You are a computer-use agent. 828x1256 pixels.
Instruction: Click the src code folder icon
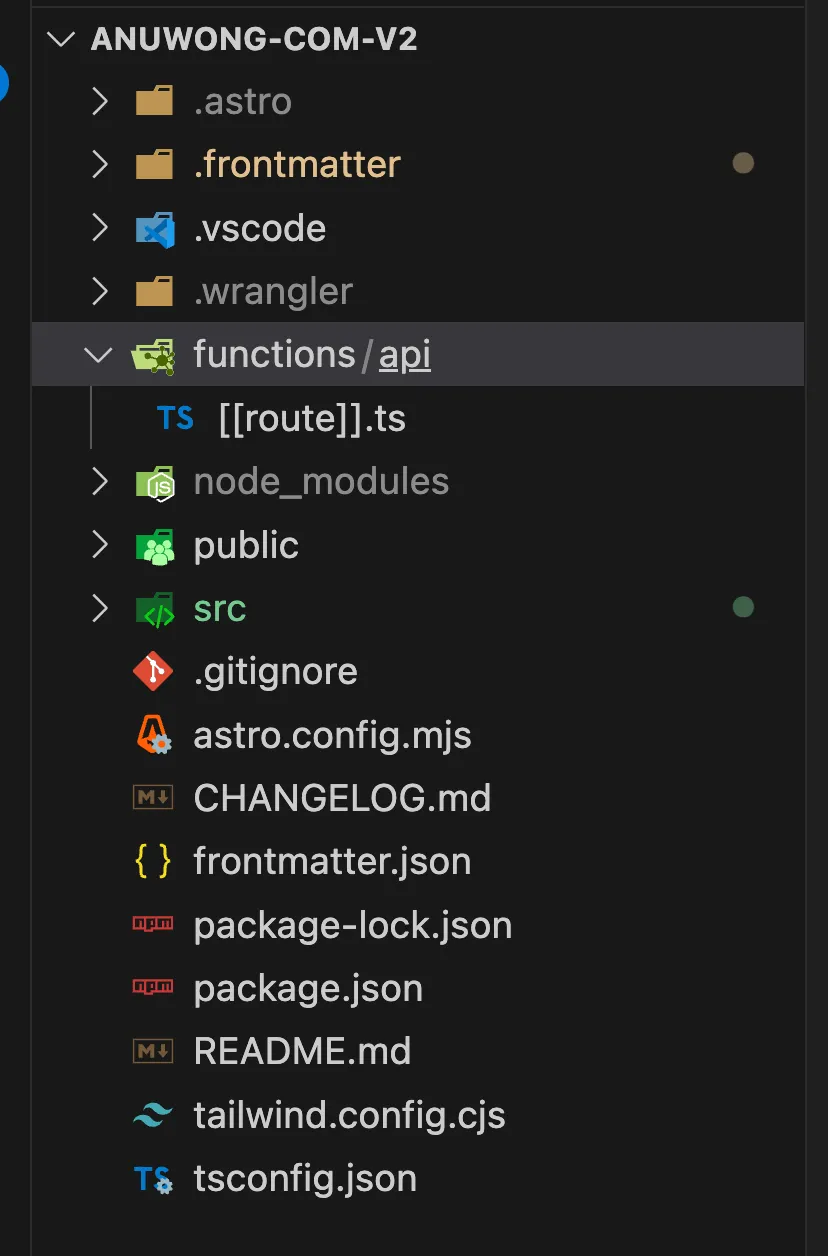point(155,609)
